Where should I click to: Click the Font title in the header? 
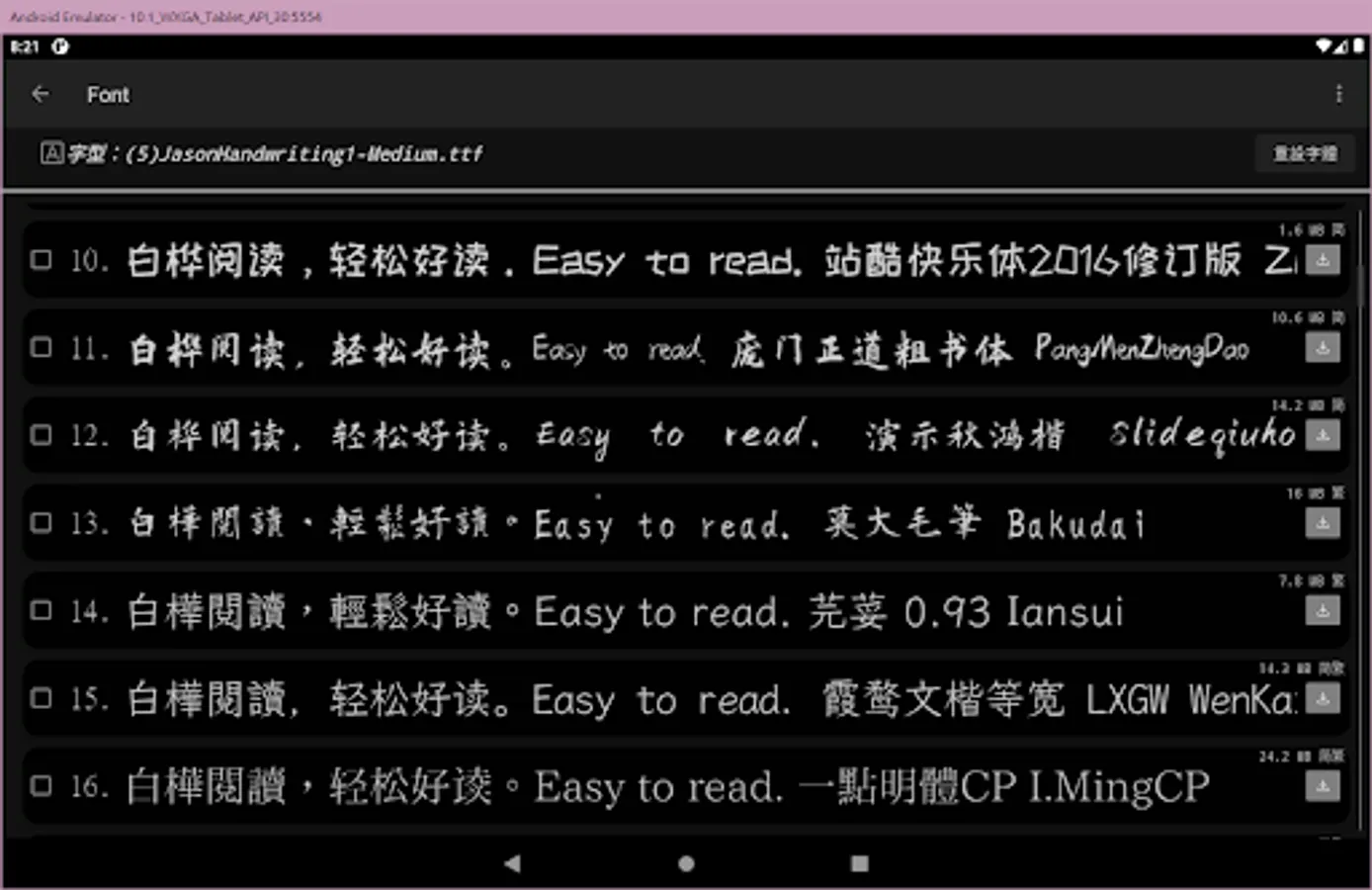[108, 95]
